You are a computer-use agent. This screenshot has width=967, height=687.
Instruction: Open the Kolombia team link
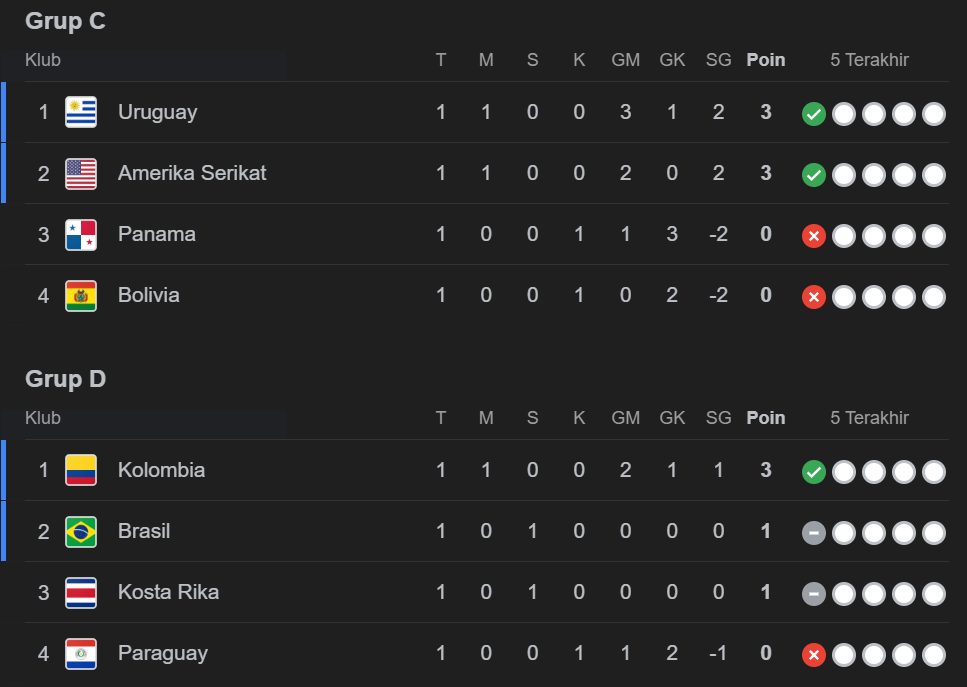[x=161, y=470]
